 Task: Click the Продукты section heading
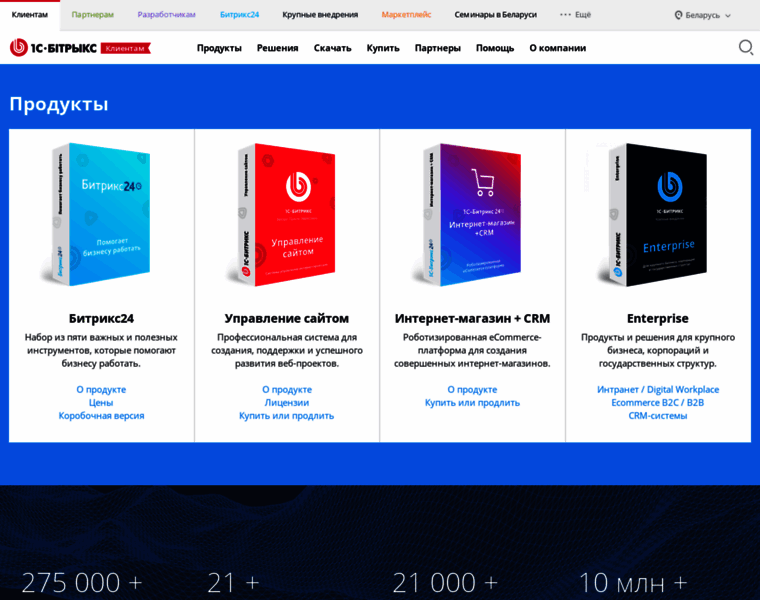point(59,104)
